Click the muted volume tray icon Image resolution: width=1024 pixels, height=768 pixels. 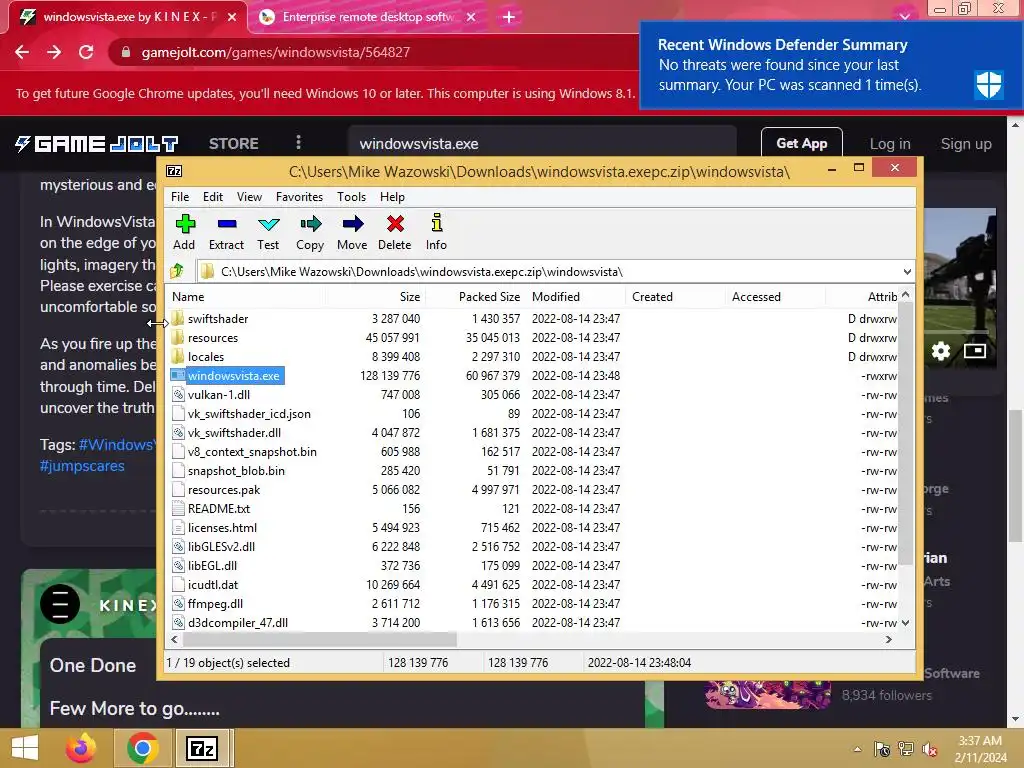929,749
